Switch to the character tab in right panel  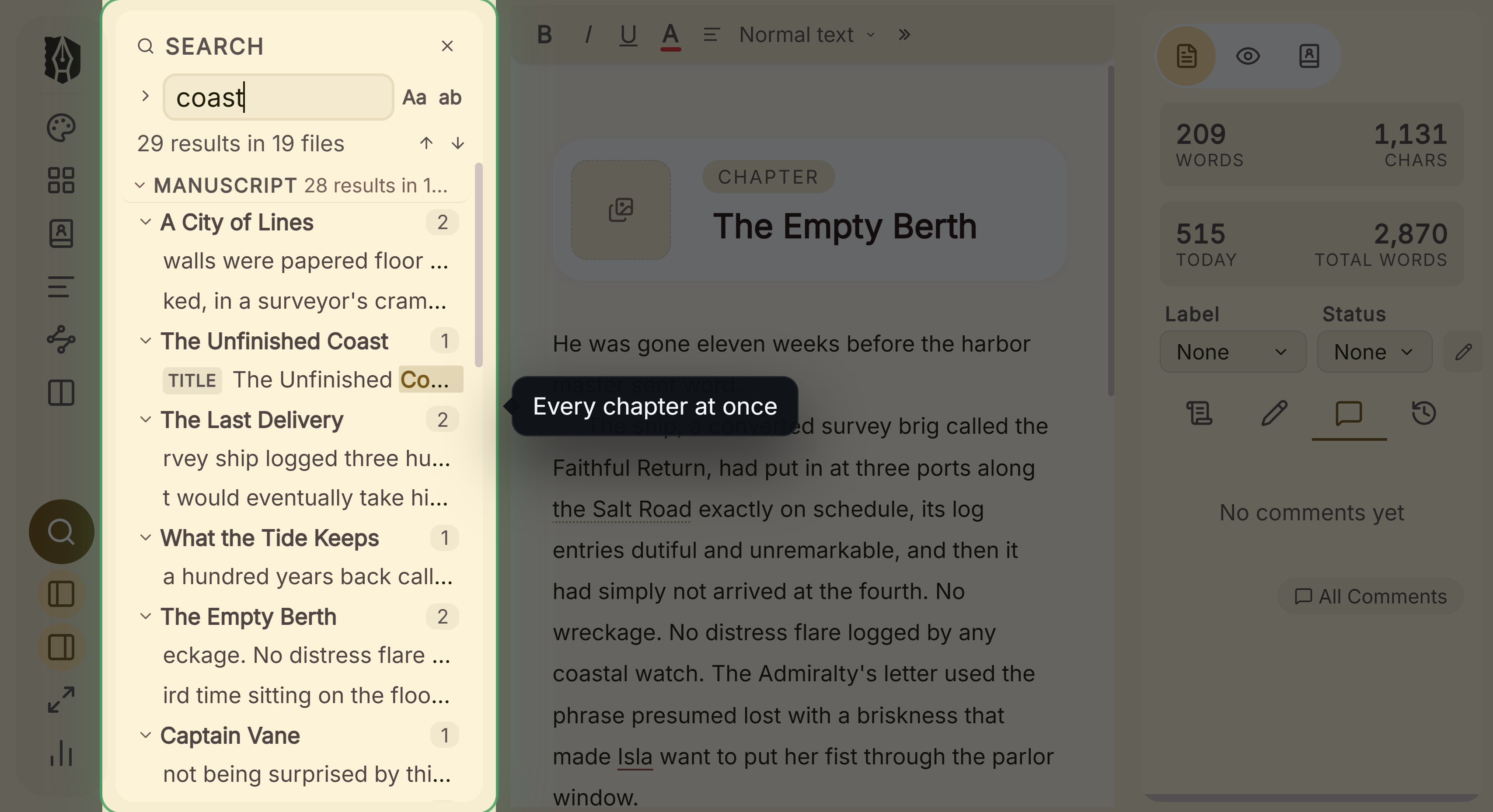(x=1309, y=56)
